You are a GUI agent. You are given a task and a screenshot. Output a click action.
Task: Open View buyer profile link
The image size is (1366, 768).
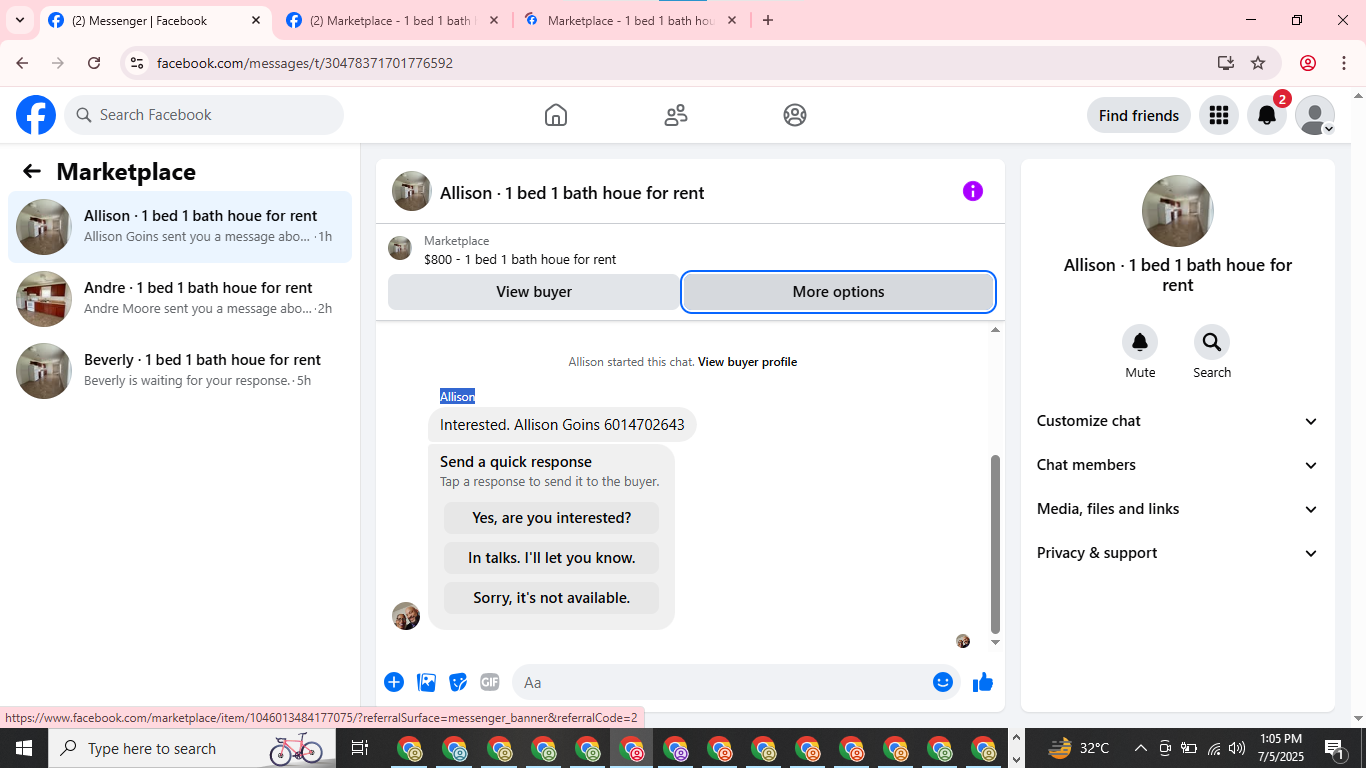click(x=747, y=362)
